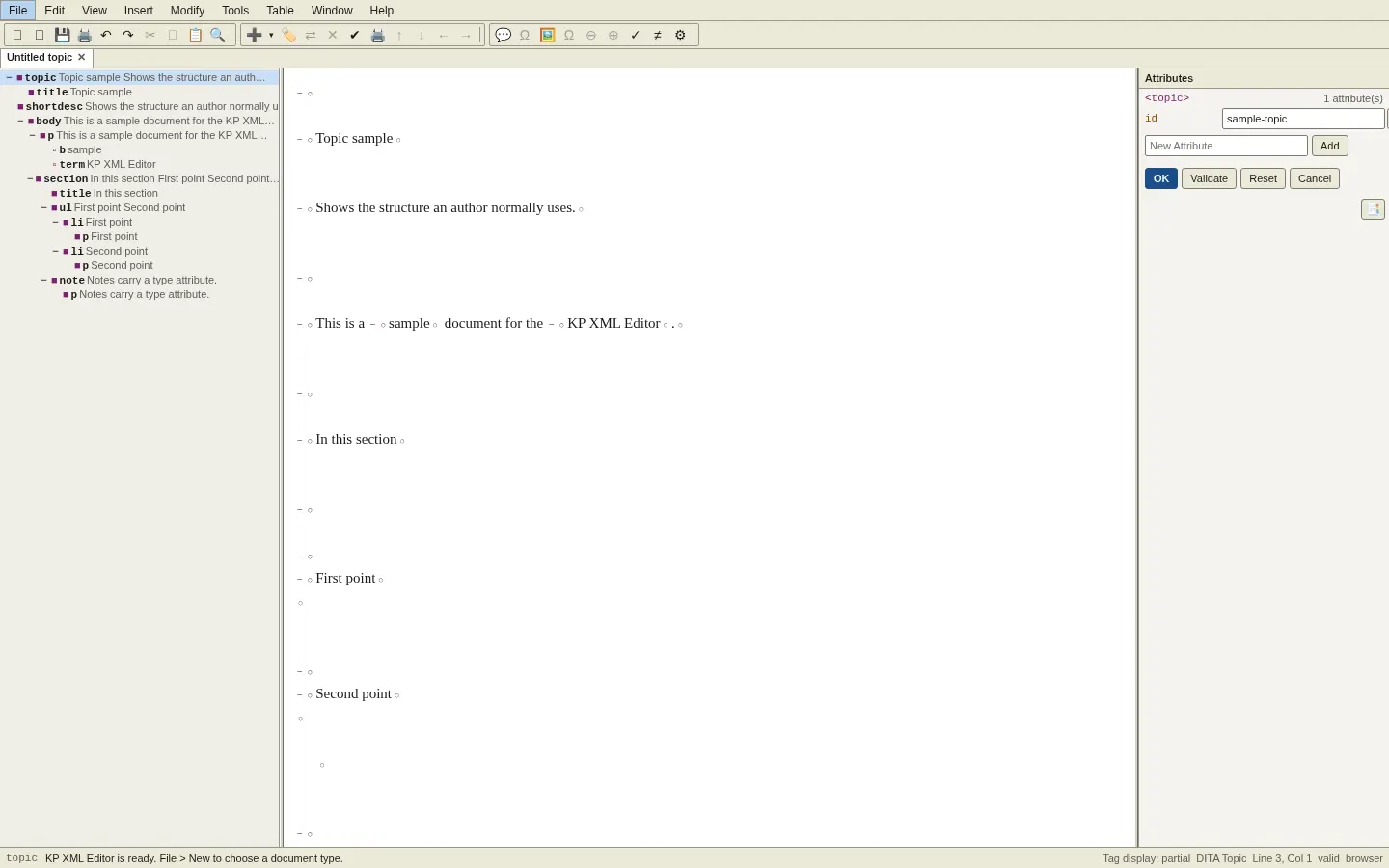Click the Find magnifier icon
Viewport: 1389px width, 868px height.
click(x=218, y=35)
